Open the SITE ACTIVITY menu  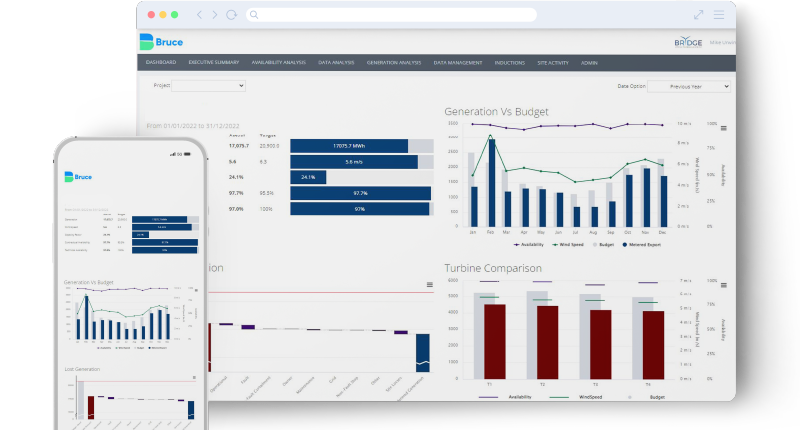tap(553, 63)
